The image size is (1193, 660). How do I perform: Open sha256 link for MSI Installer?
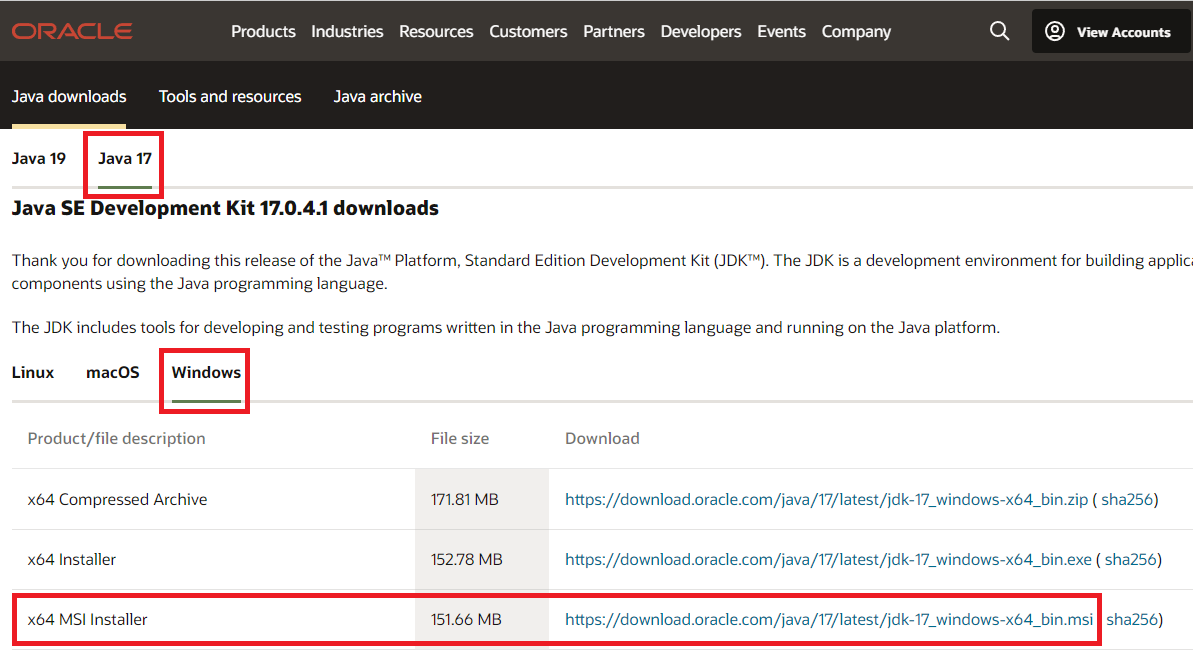[1132, 620]
